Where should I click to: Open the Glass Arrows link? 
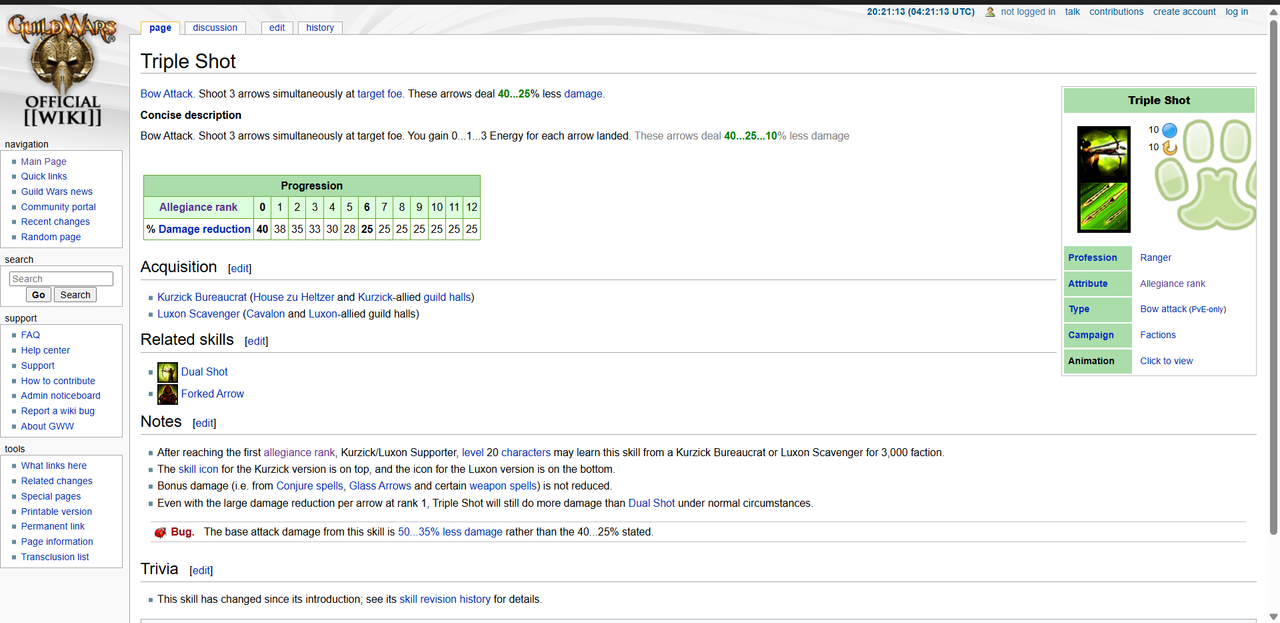(380, 486)
